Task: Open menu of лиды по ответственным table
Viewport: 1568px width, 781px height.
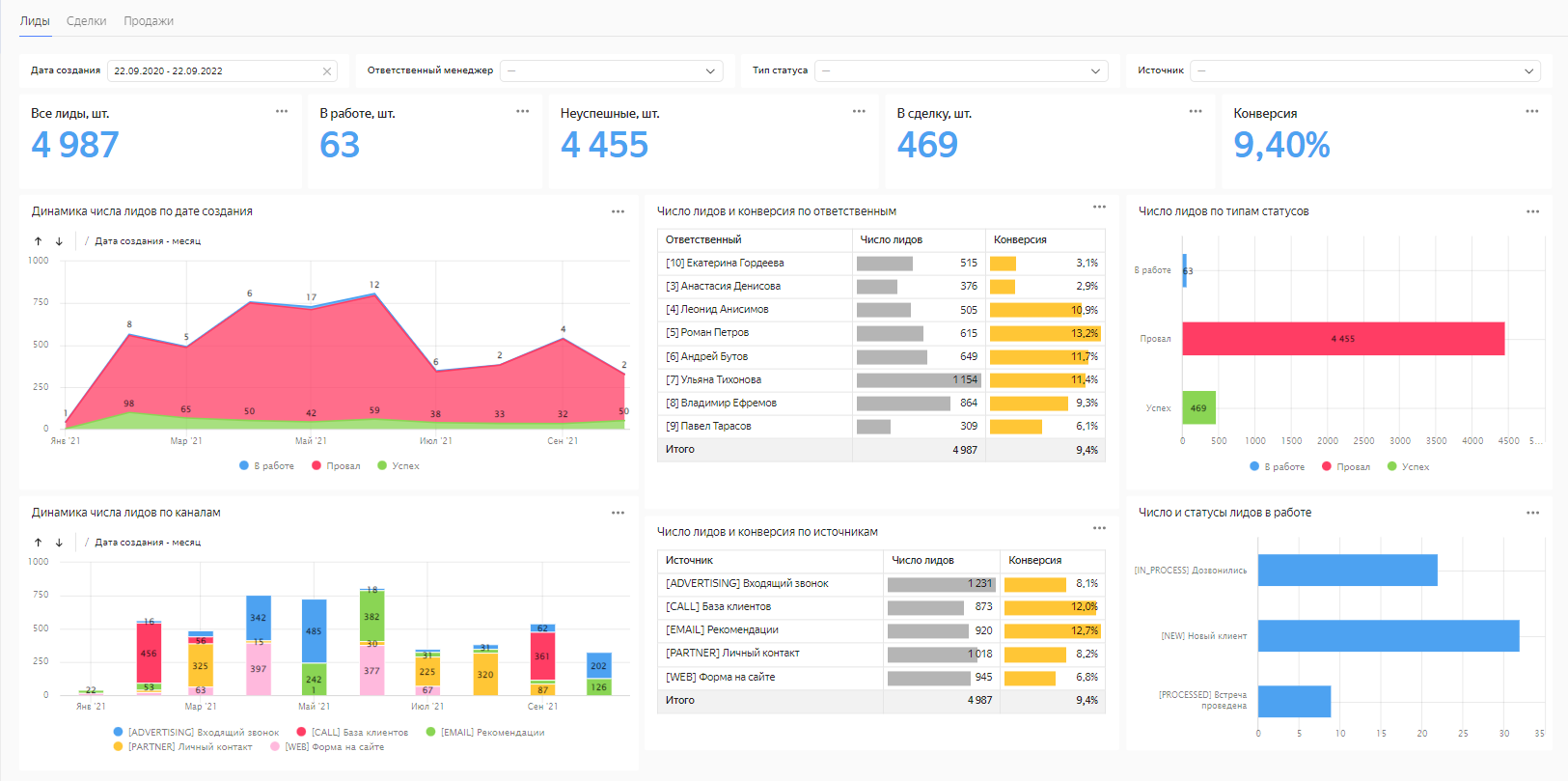Action: pyautogui.click(x=1099, y=207)
